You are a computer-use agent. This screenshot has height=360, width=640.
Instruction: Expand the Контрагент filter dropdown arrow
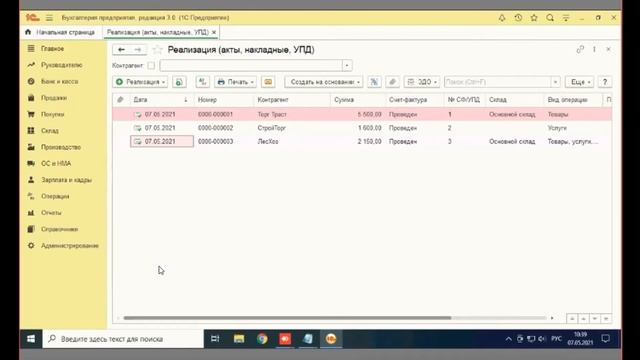pos(347,65)
